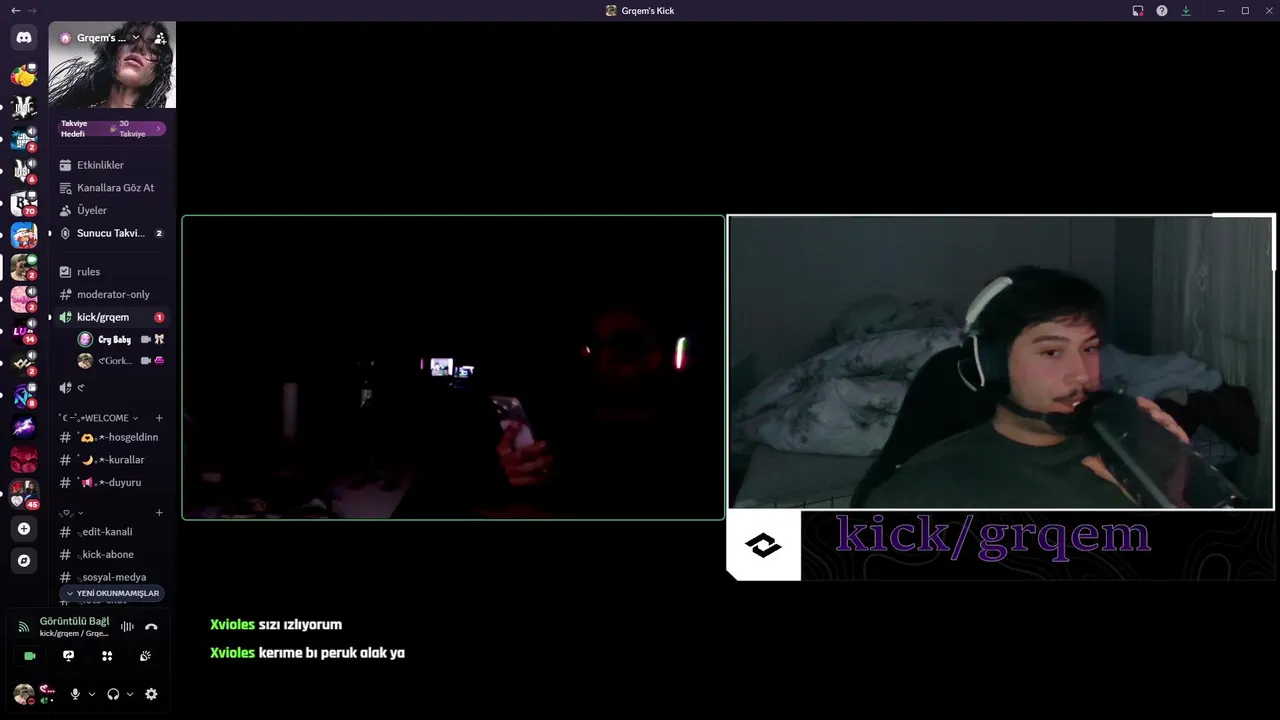Open the sosyal-medya channel
This screenshot has width=1280, height=720.
112,577
